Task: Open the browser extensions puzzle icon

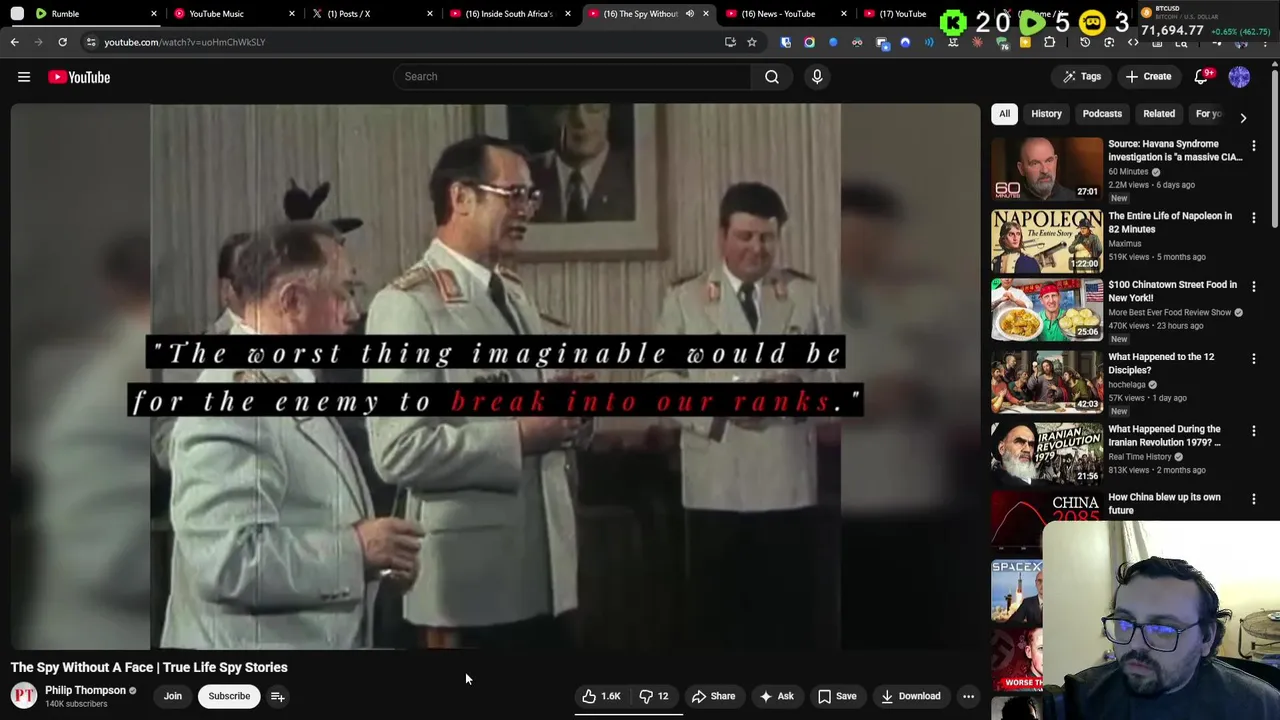Action: click(1050, 42)
